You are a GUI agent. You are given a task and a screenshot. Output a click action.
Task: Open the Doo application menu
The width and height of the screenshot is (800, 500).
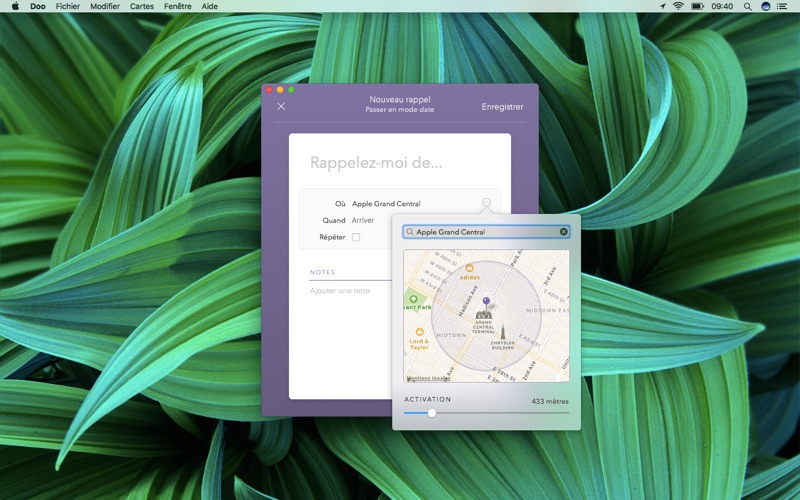(x=38, y=6)
